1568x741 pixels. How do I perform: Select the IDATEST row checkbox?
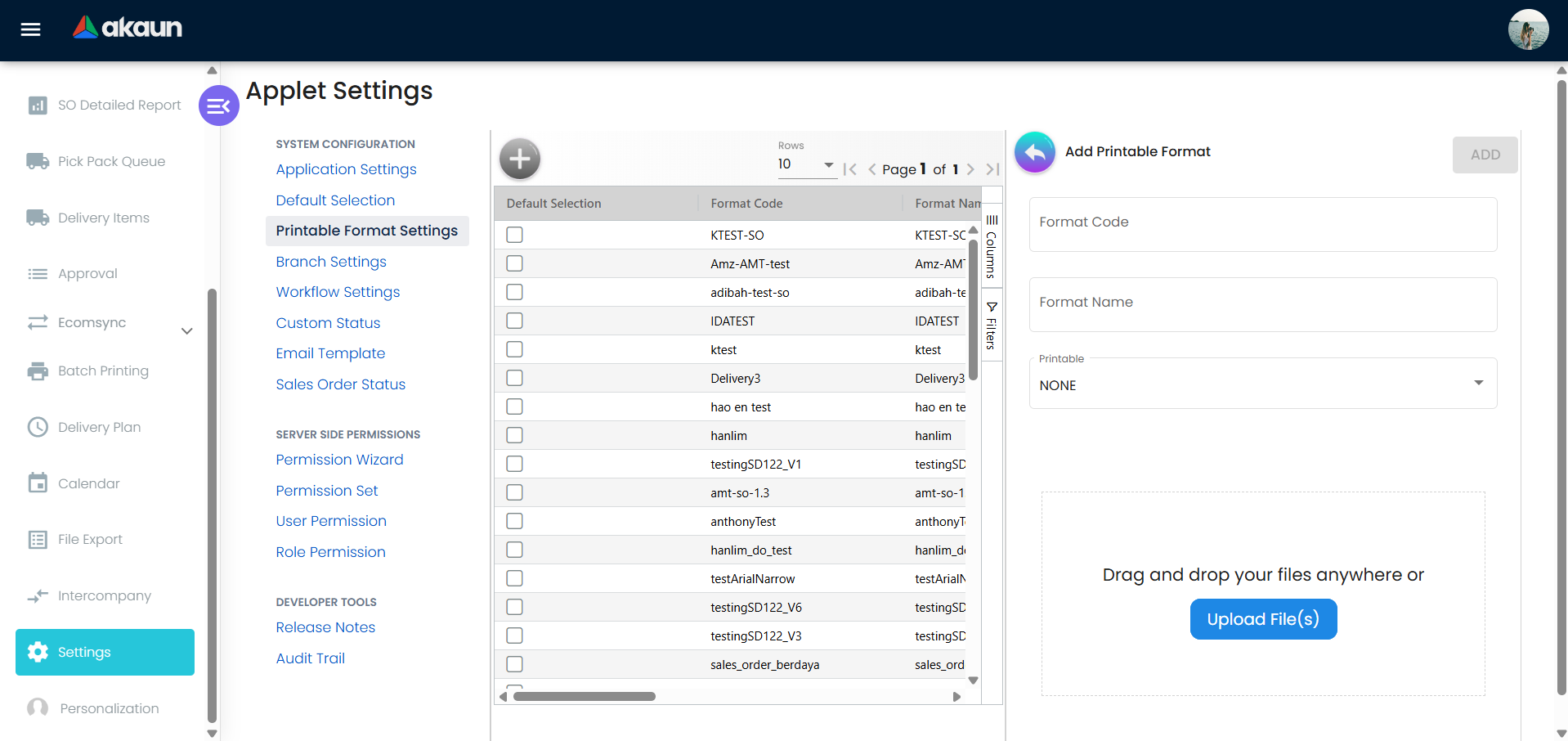tap(514, 321)
